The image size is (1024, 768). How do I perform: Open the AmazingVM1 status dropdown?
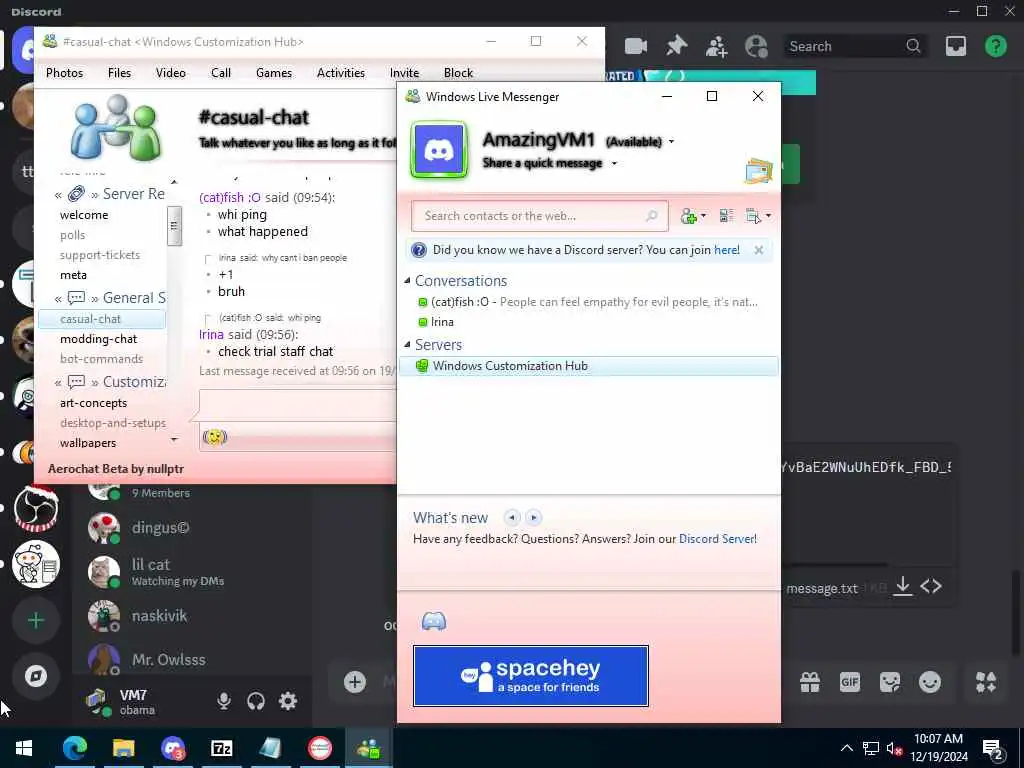pos(671,142)
